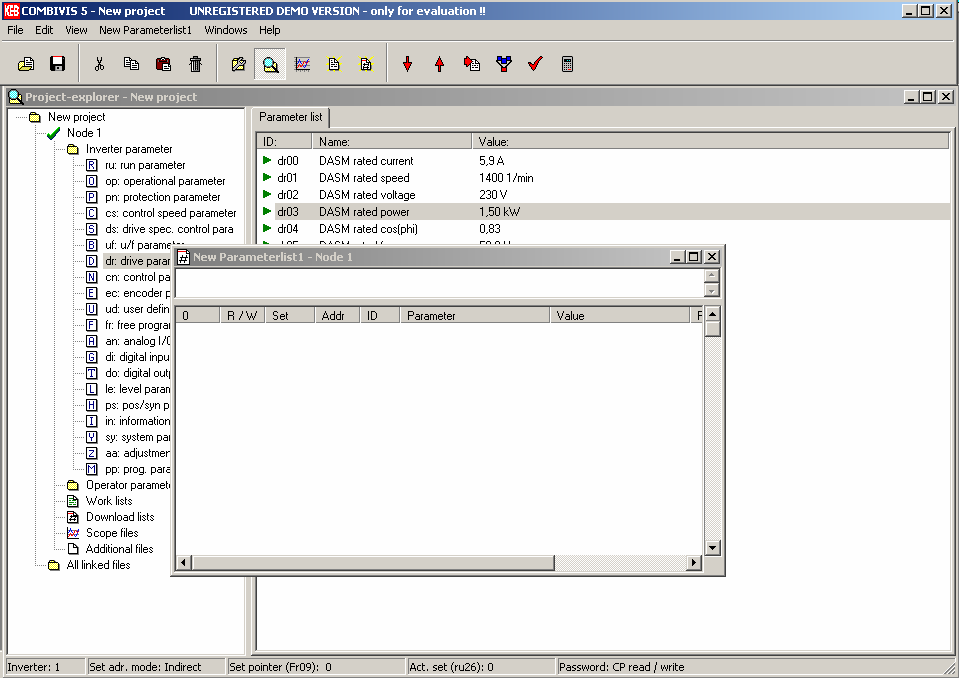Click the E icon of encoder parameter group
This screenshot has height=678, width=959.
point(91,293)
